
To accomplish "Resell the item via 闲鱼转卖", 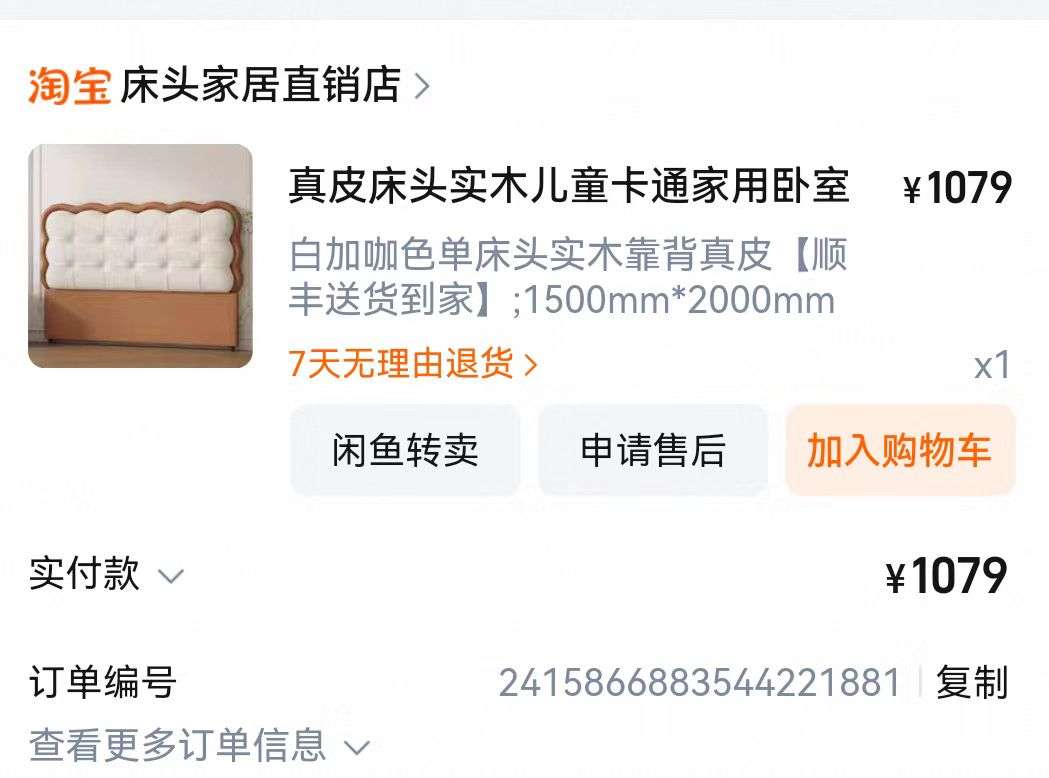I will 405,450.
